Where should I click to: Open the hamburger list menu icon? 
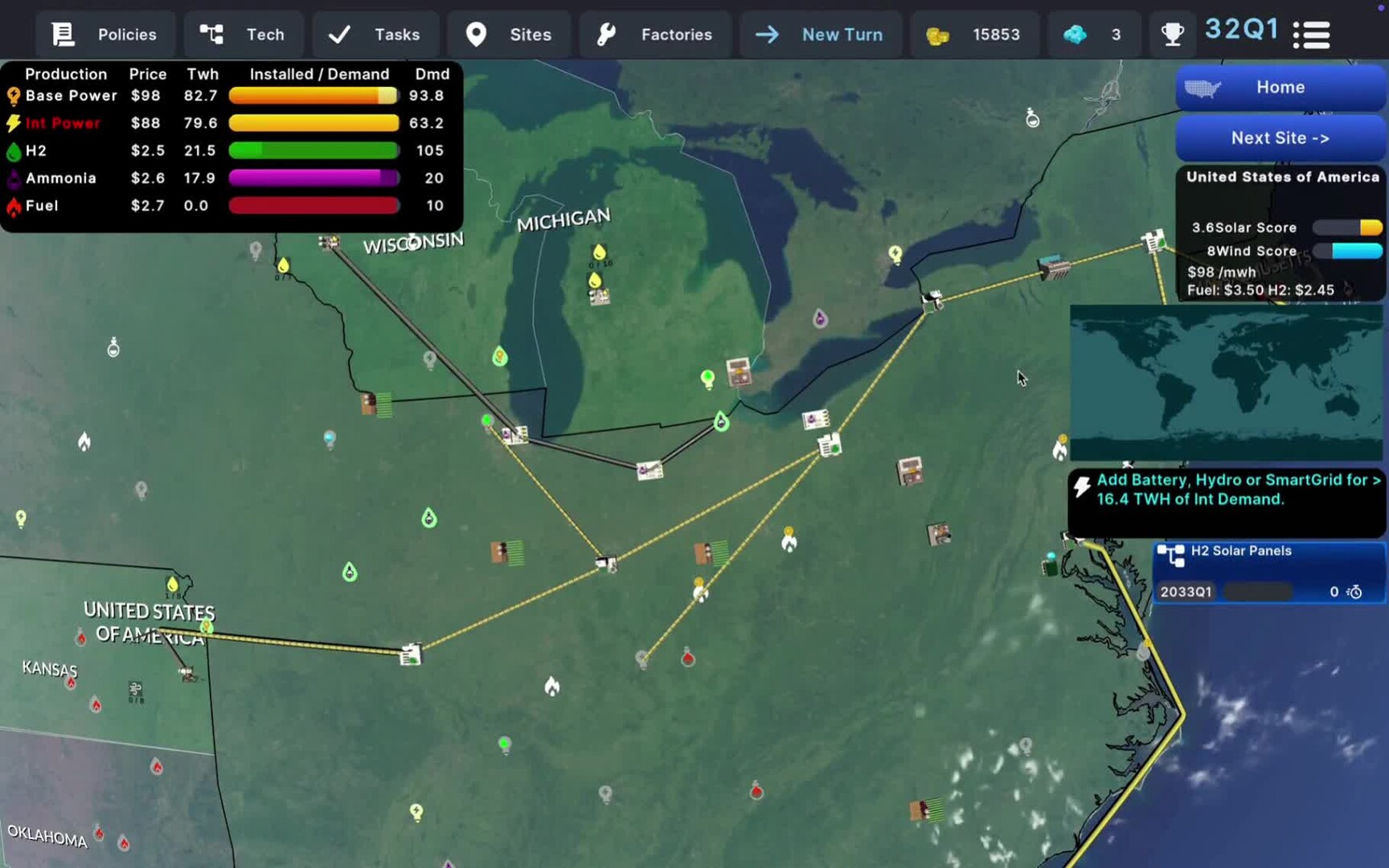click(x=1311, y=35)
